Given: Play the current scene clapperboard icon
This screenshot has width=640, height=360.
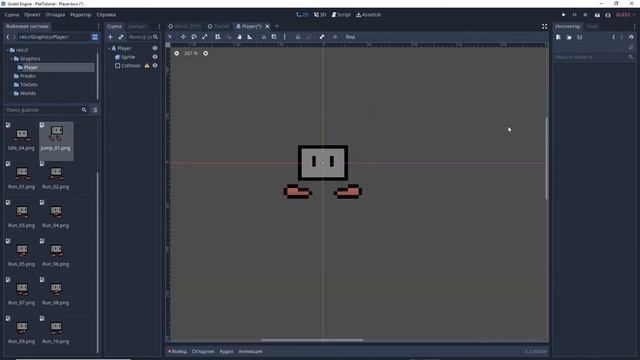Looking at the screenshot, I should pos(597,15).
